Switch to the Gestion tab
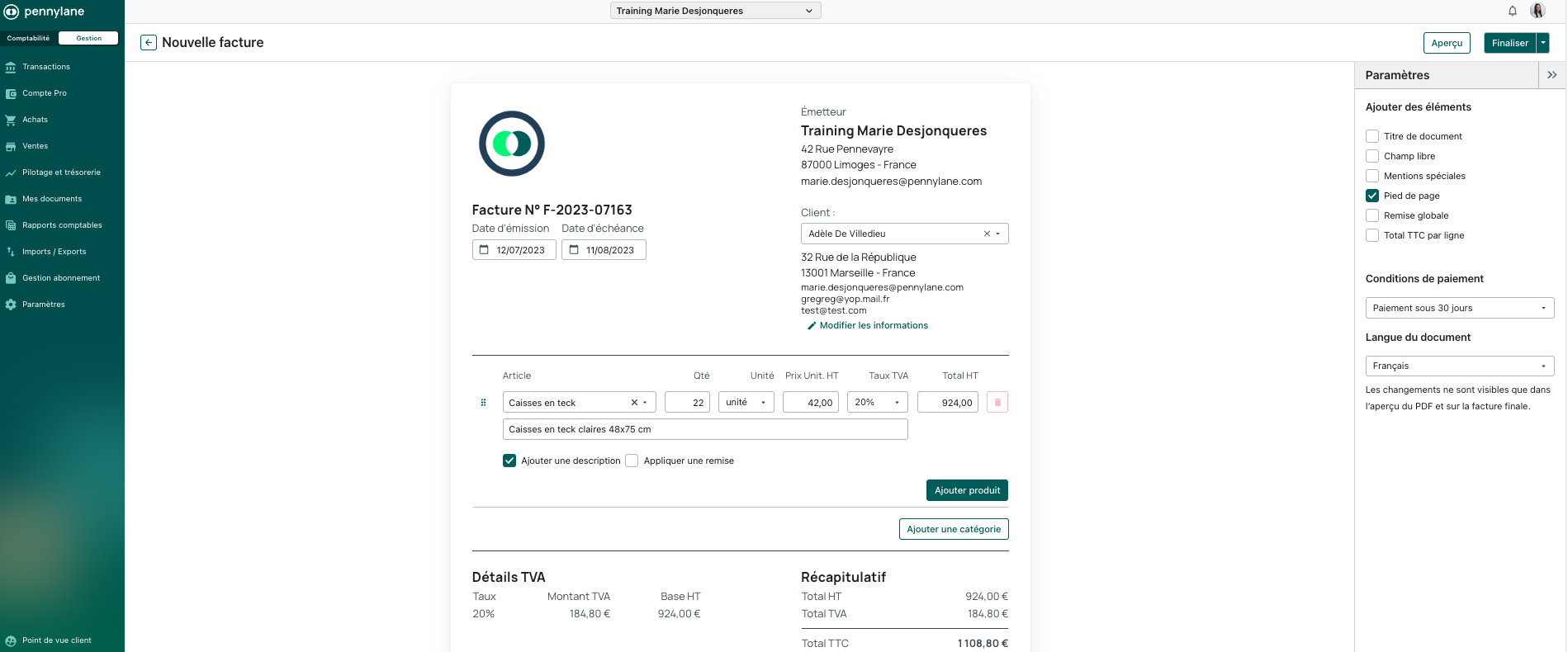 click(x=89, y=38)
